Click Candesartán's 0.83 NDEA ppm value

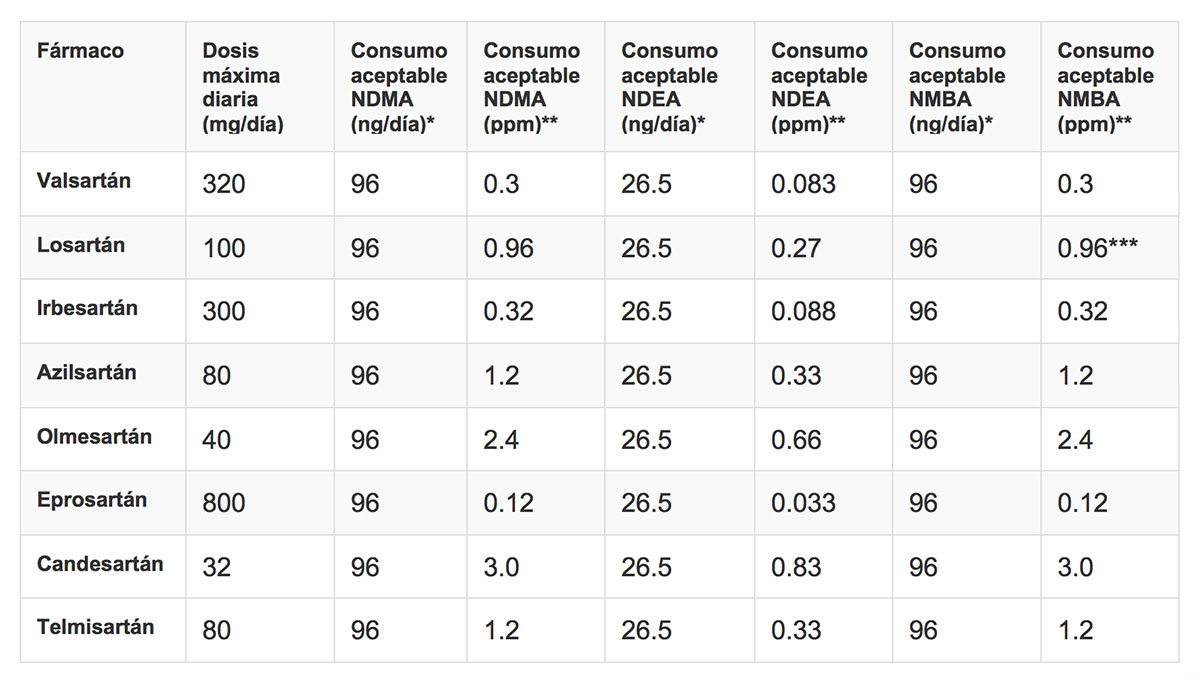[796, 568]
